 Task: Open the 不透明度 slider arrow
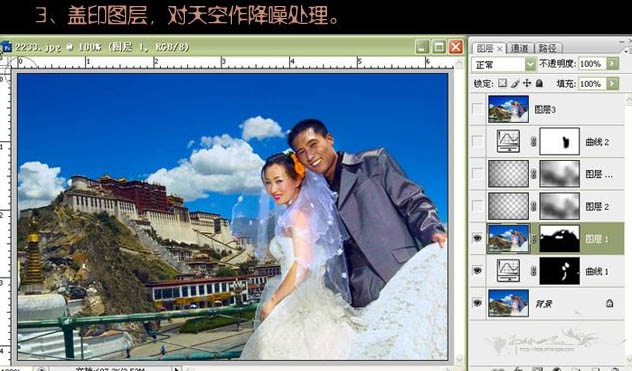[613, 64]
